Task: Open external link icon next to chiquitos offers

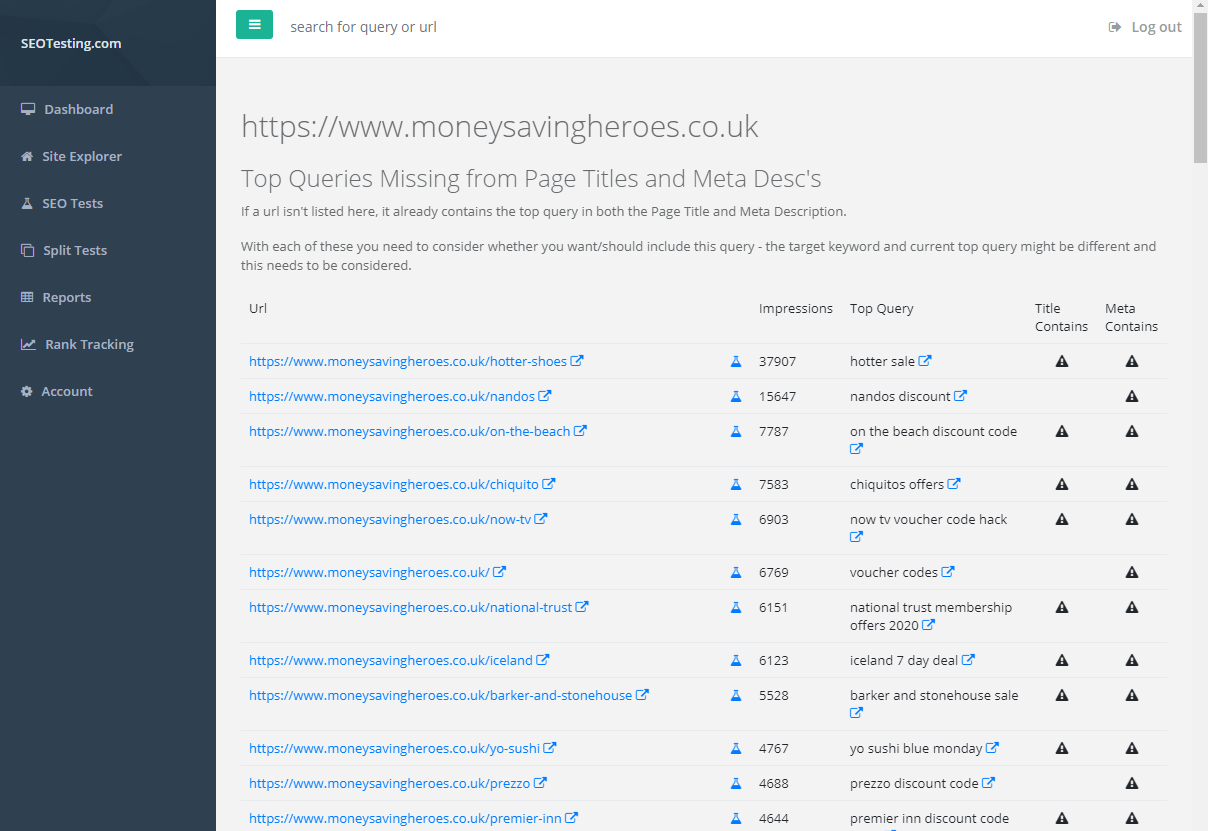Action: [954, 484]
